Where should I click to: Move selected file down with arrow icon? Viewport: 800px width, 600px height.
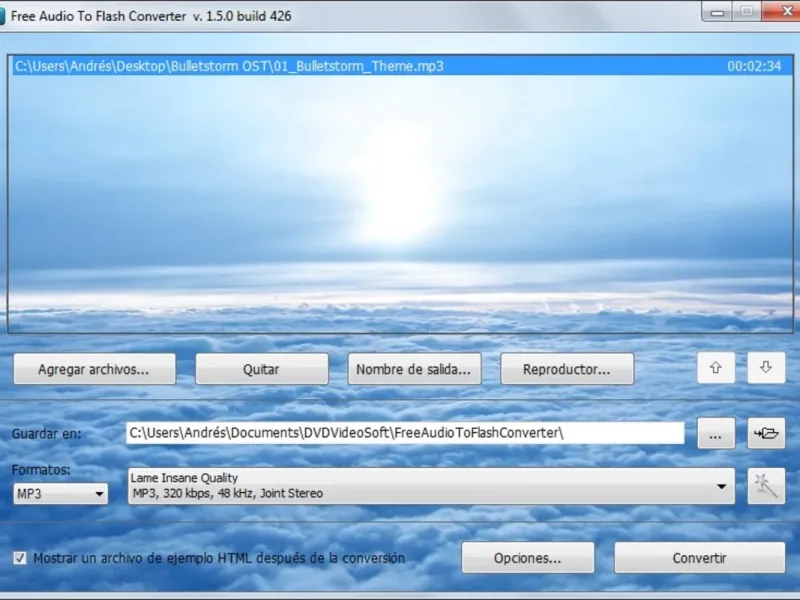766,368
